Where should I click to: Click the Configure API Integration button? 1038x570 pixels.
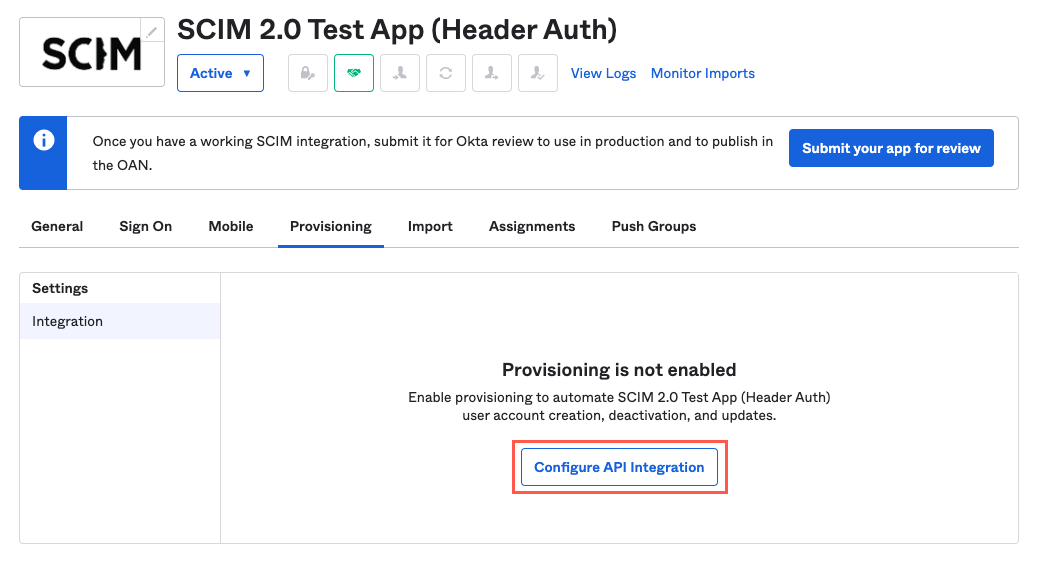(x=620, y=467)
